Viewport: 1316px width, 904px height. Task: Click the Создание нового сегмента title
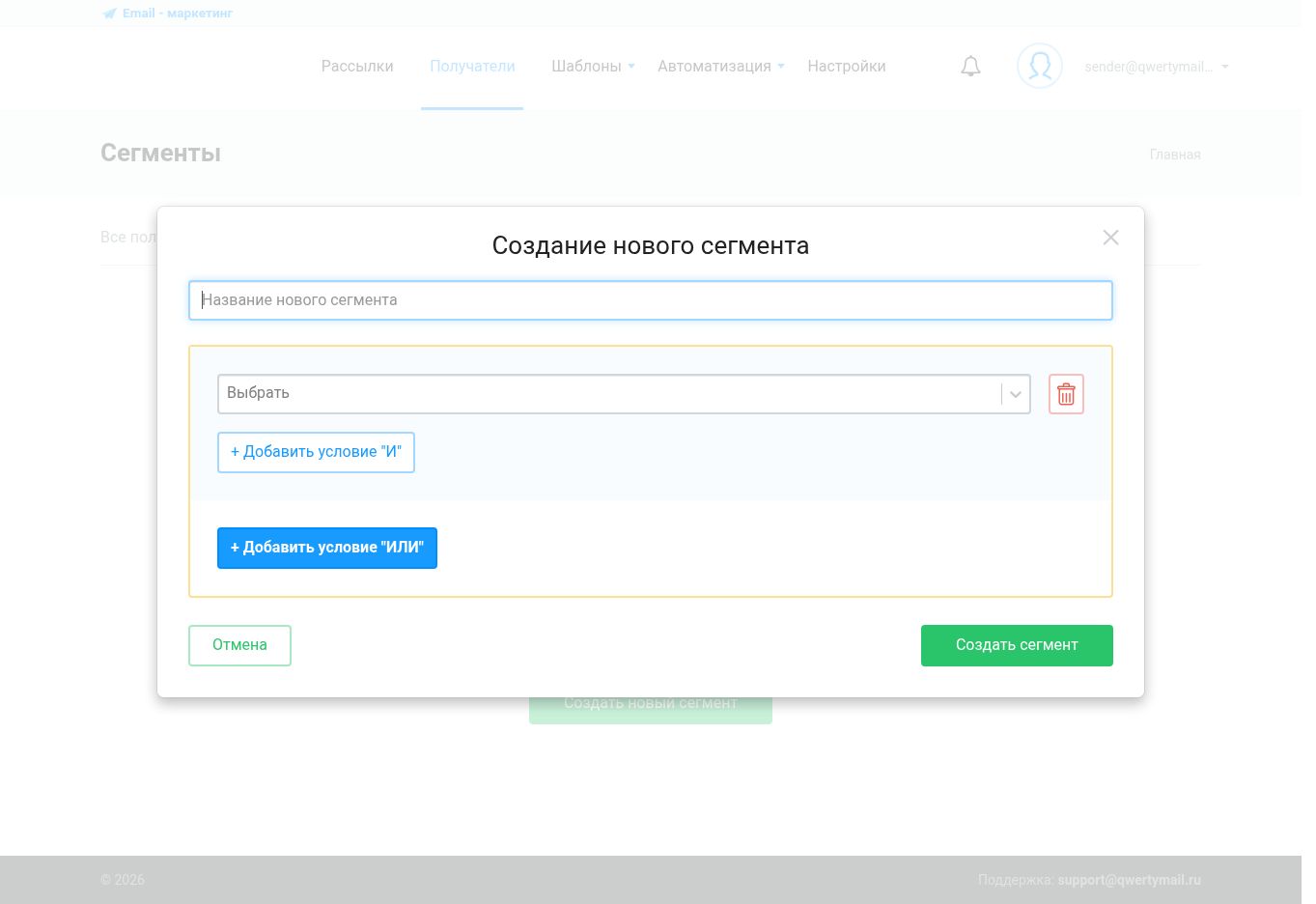click(651, 245)
